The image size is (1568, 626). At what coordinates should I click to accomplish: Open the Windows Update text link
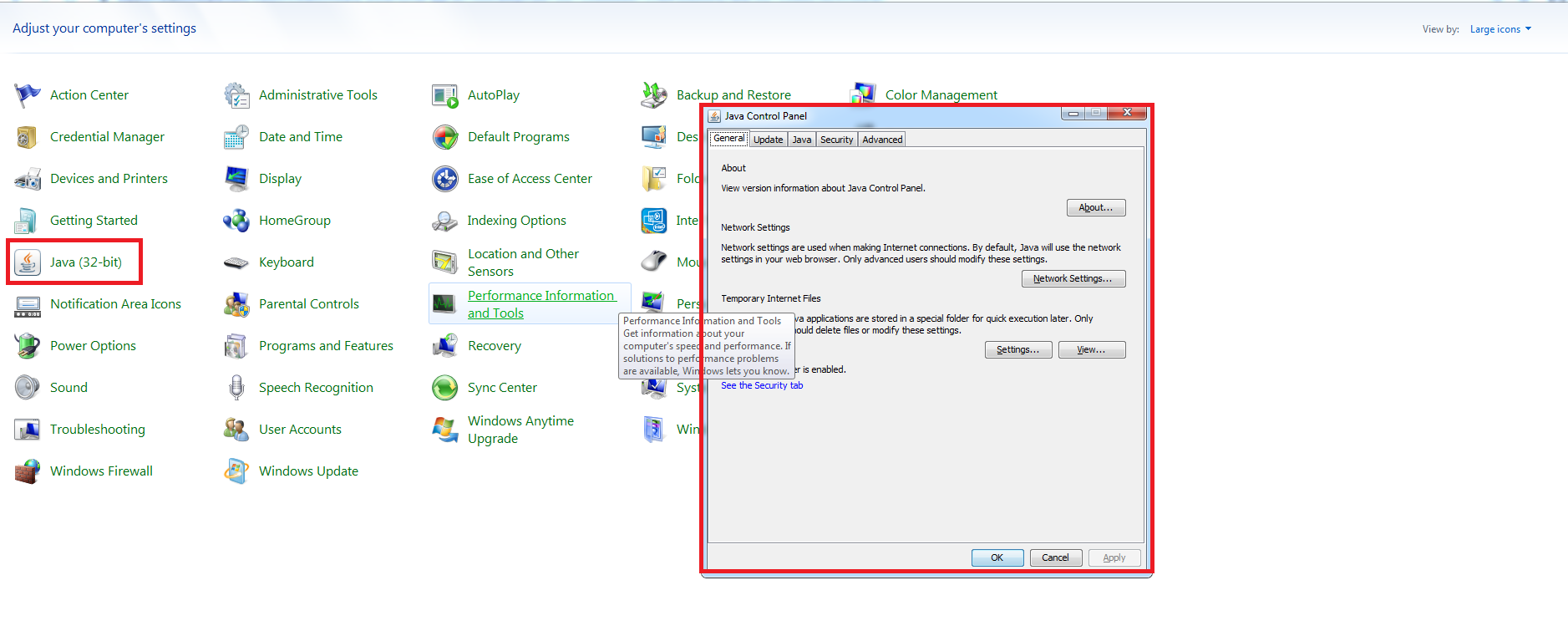(308, 471)
